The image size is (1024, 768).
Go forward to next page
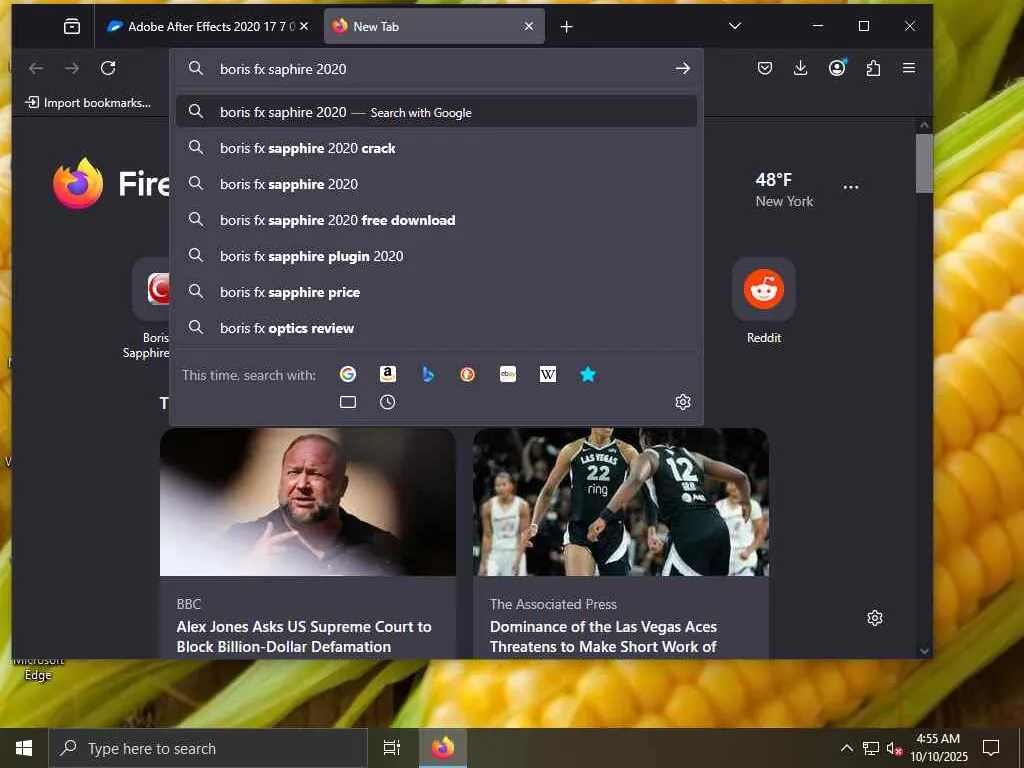[x=72, y=68]
